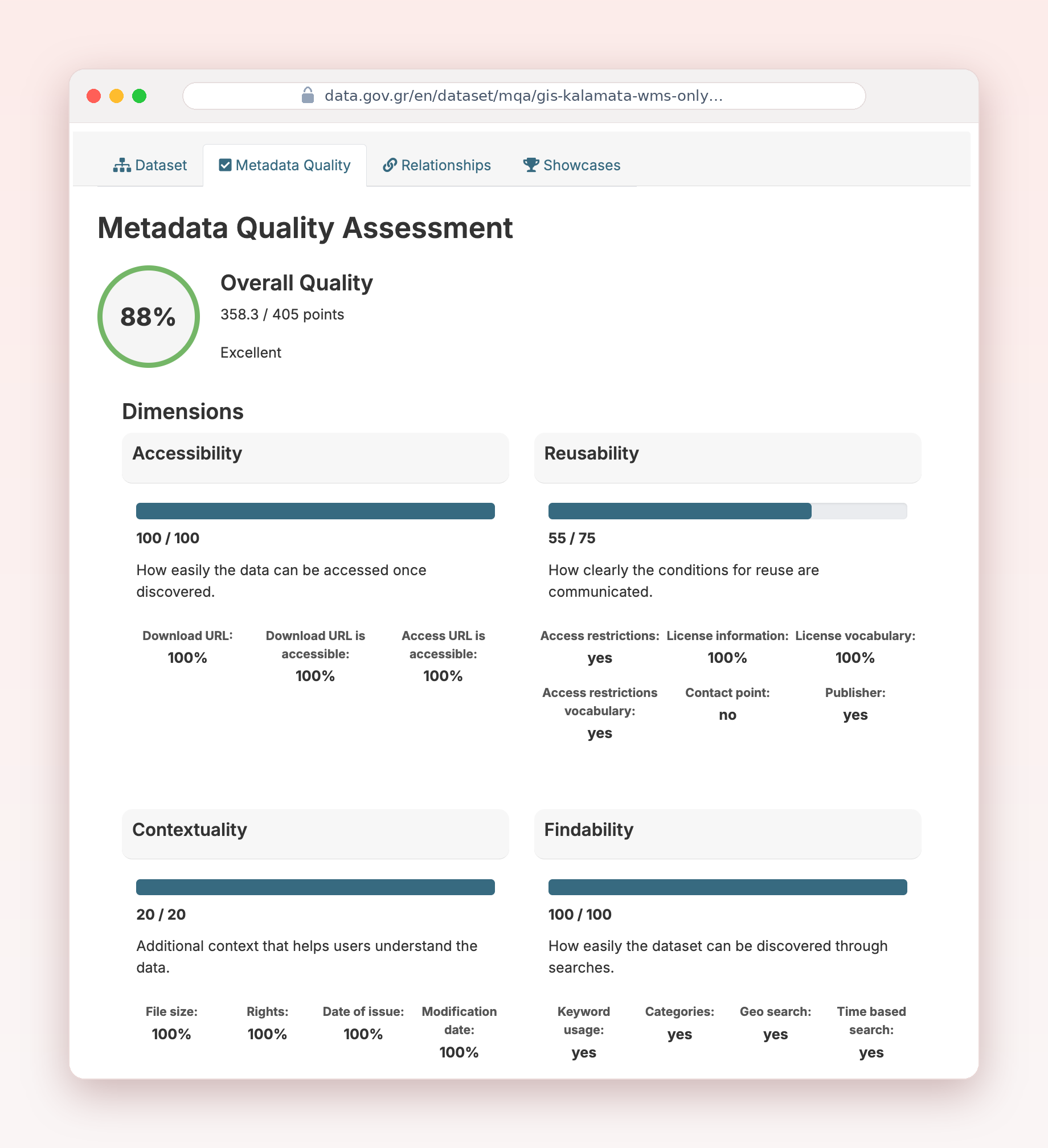Click Reusability description about conditions for reuse
The image size is (1048, 1148).
point(683,581)
